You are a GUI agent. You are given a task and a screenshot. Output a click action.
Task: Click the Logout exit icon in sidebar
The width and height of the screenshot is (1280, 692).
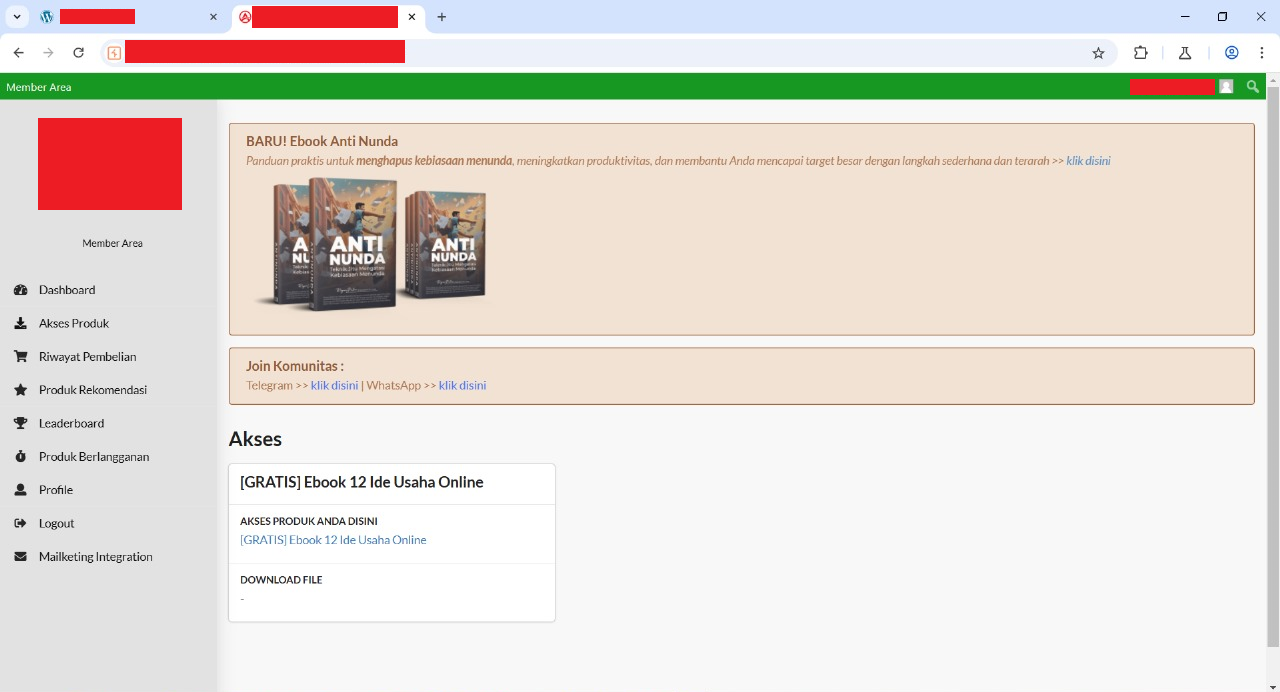click(x=20, y=523)
